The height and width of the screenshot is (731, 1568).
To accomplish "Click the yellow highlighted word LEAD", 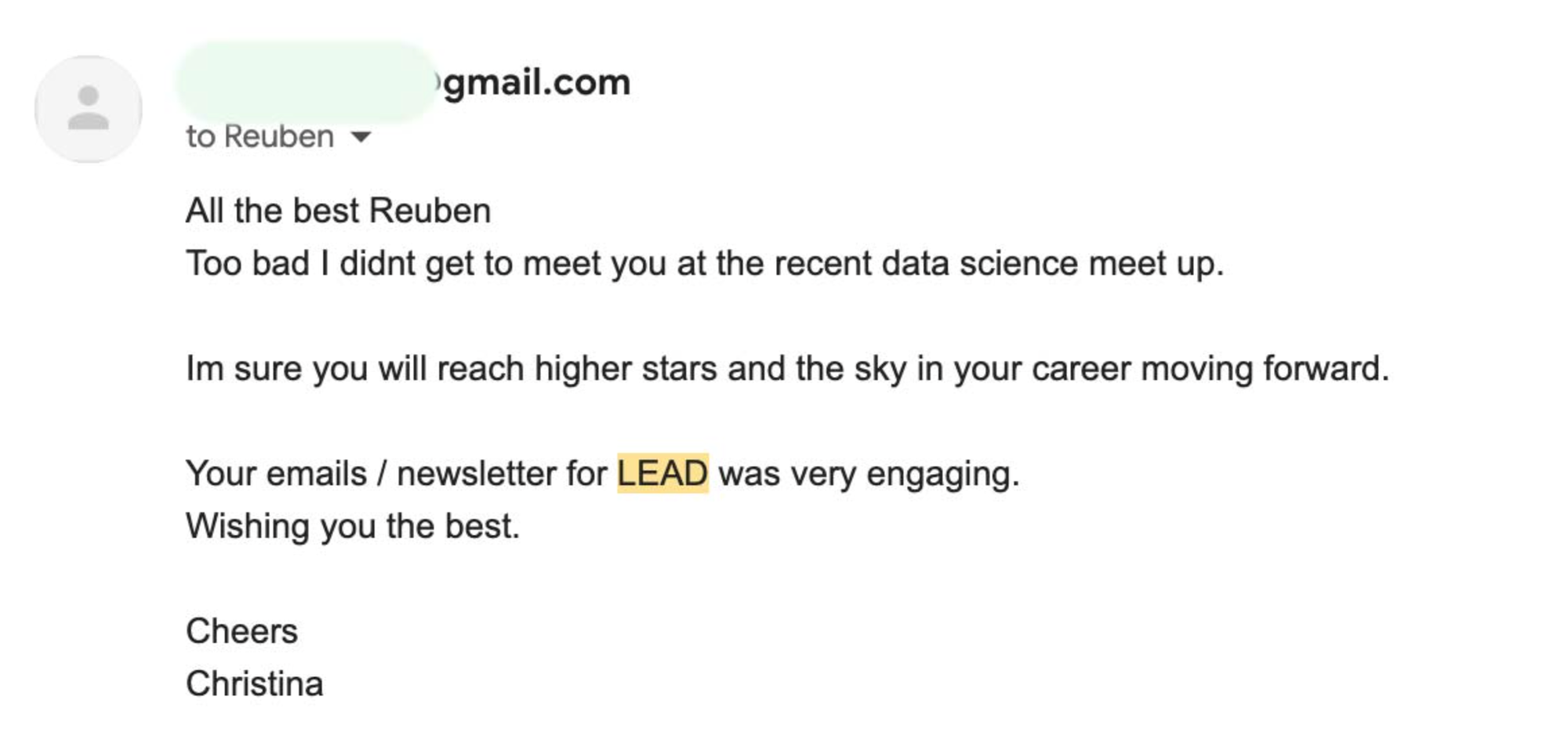I will tap(662, 473).
